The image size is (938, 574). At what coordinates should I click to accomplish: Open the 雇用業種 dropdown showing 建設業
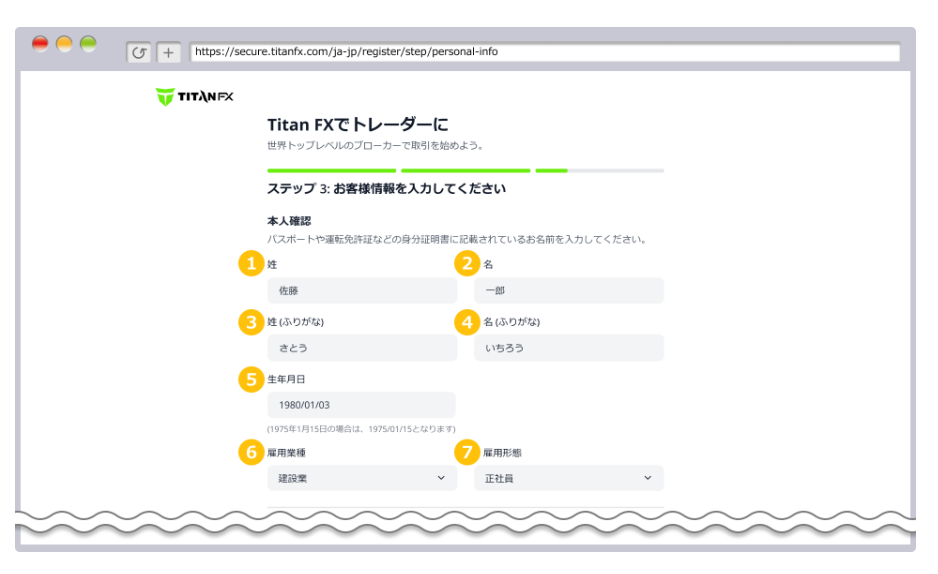click(x=362, y=478)
